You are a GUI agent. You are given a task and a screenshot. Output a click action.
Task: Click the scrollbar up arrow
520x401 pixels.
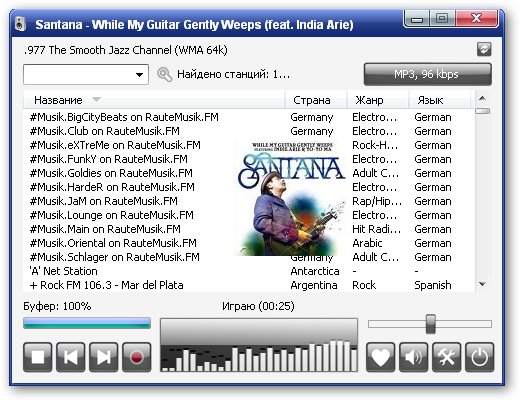coord(482,98)
